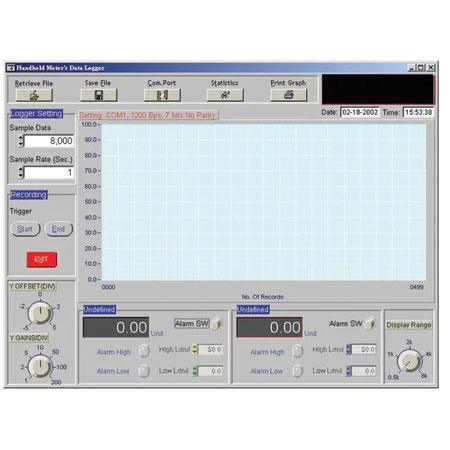Open the Com.Port connection icon button

coord(162,95)
